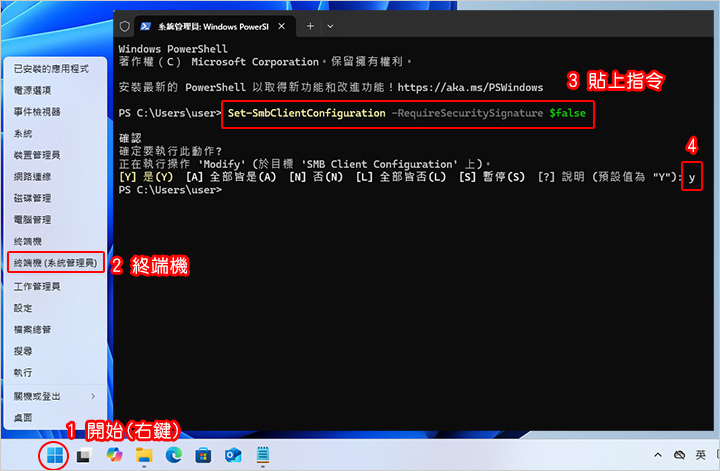The width and height of the screenshot is (720, 471).
Task: Show hidden system tray icons
Action: click(x=658, y=455)
